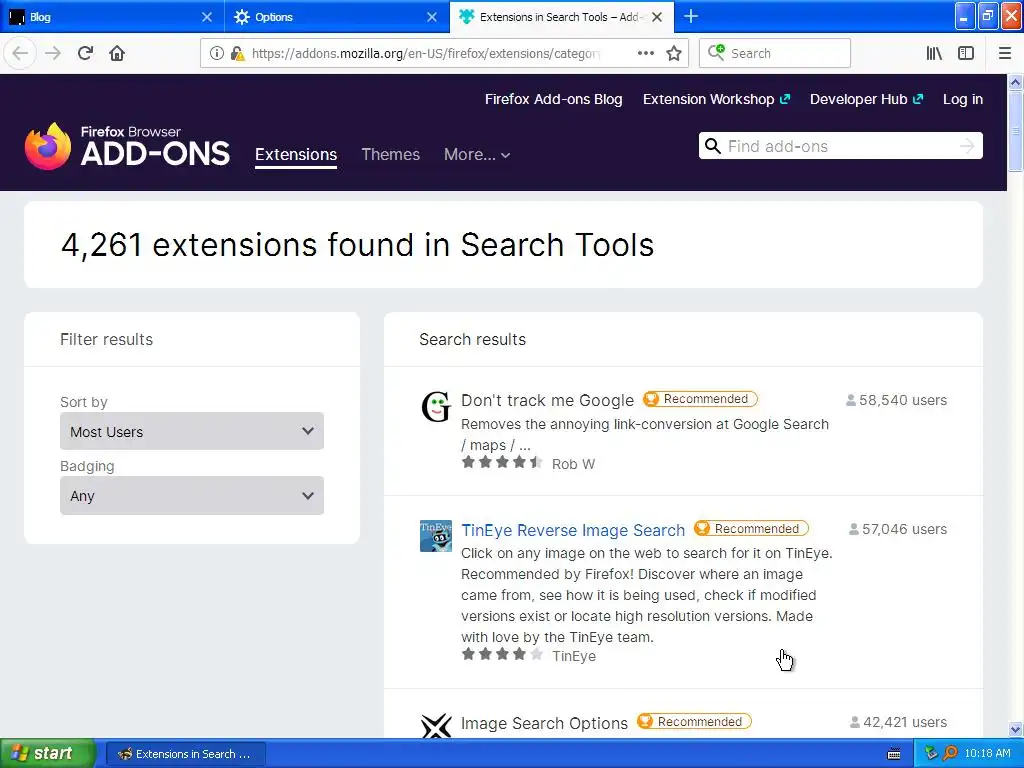The width and height of the screenshot is (1024, 768).
Task: Open Developer Hub link
Action: click(x=867, y=99)
